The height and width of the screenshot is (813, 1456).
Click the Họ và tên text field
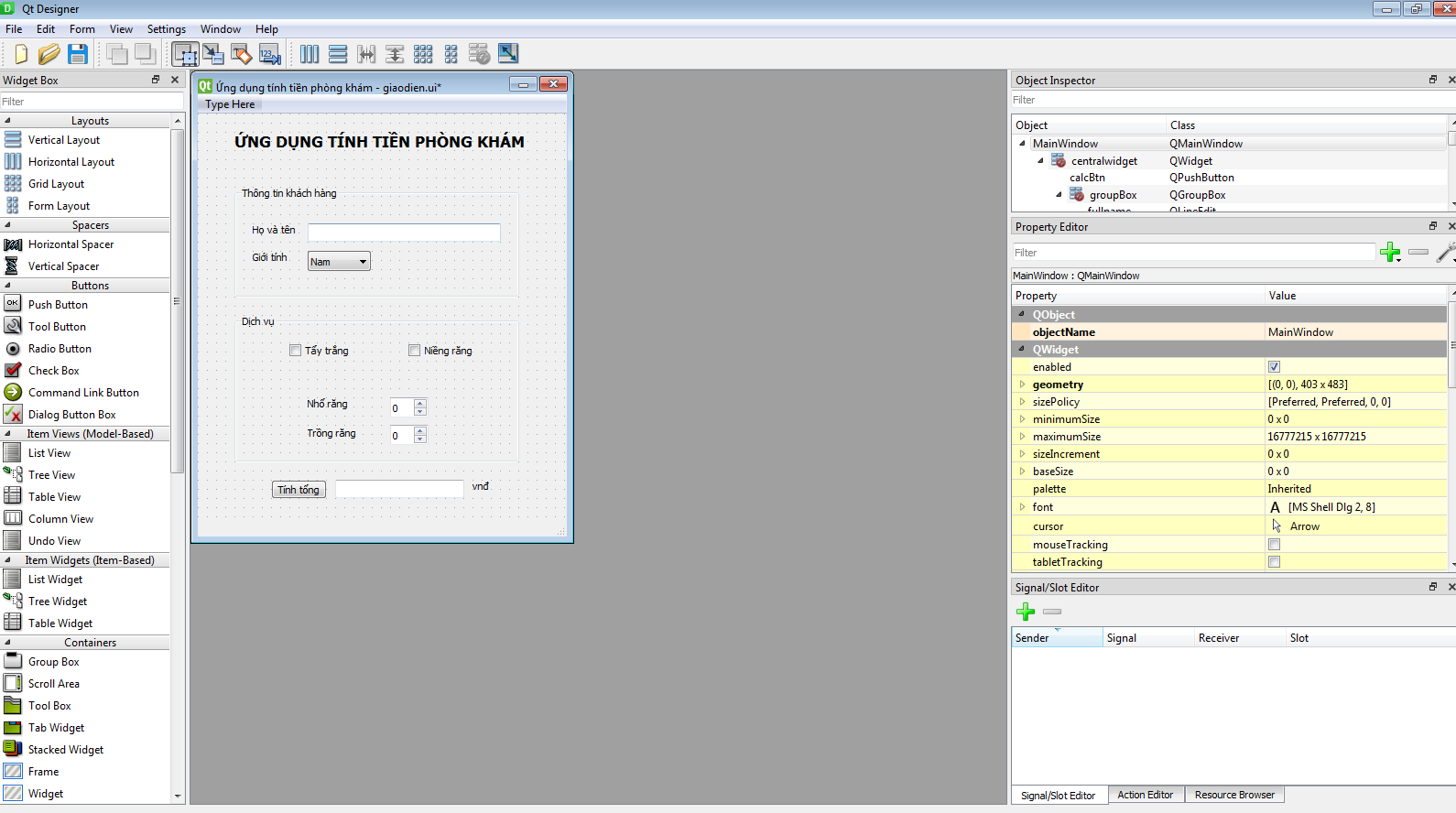click(x=404, y=233)
